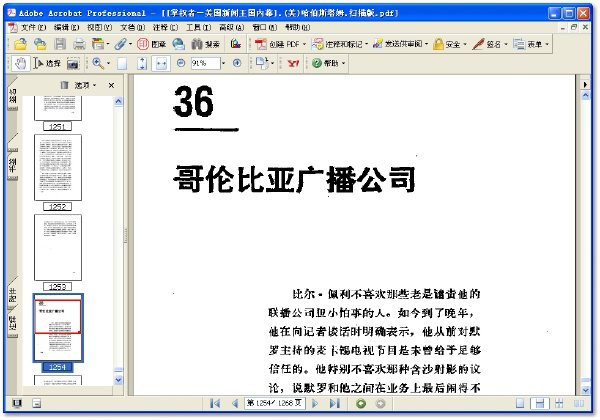Viewport: 600px width, 420px height.
Task: Open the 视图(V) menu
Action: pyautogui.click(x=99, y=28)
